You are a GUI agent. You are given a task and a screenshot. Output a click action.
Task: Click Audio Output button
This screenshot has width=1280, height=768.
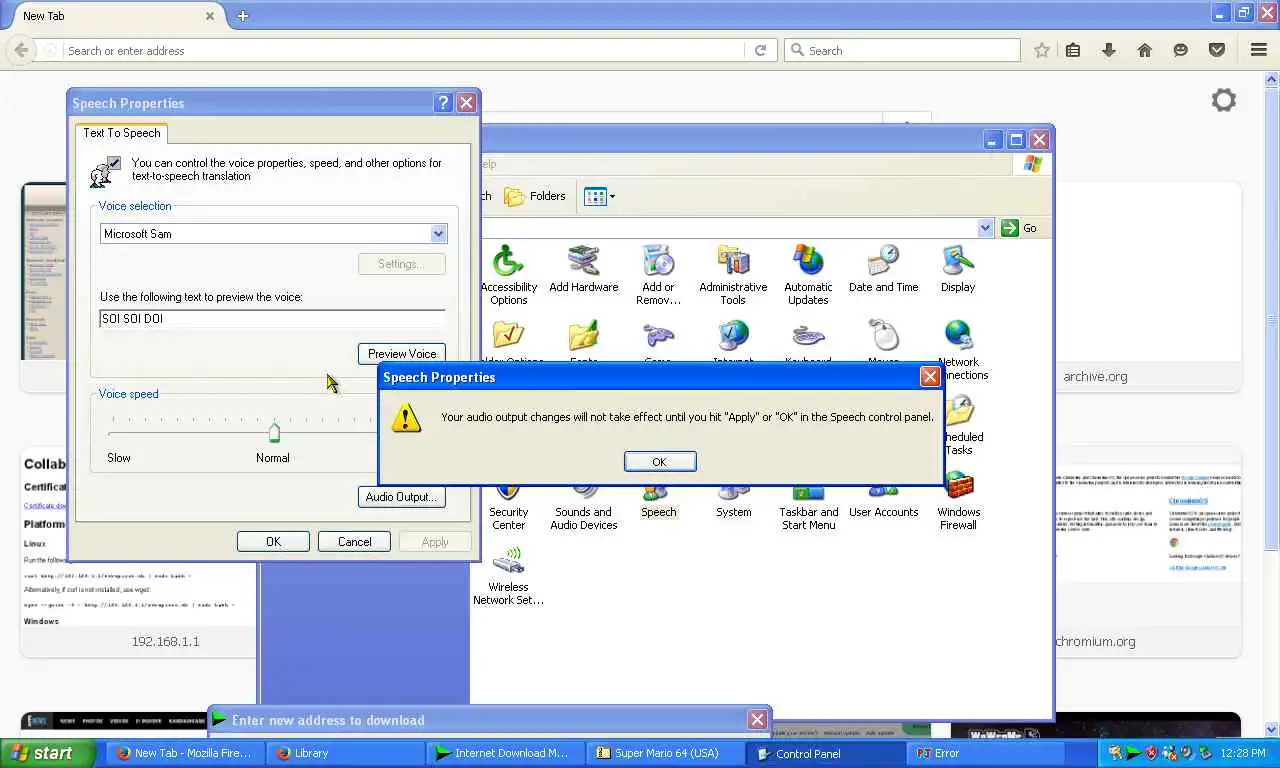[402, 497]
